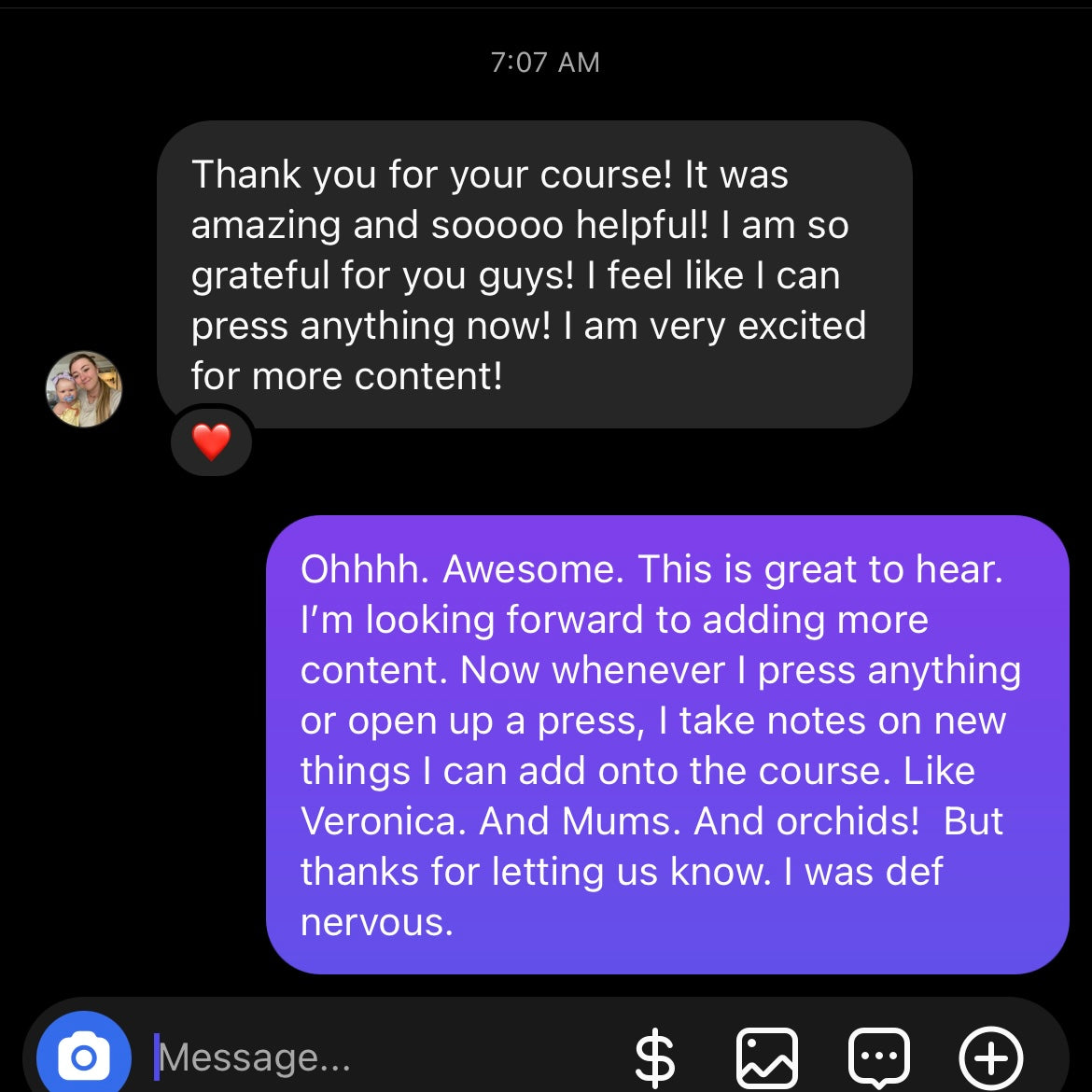Image resolution: width=1092 pixels, height=1092 pixels.
Task: Open the saved replies chat bubble icon
Action: 879,1057
